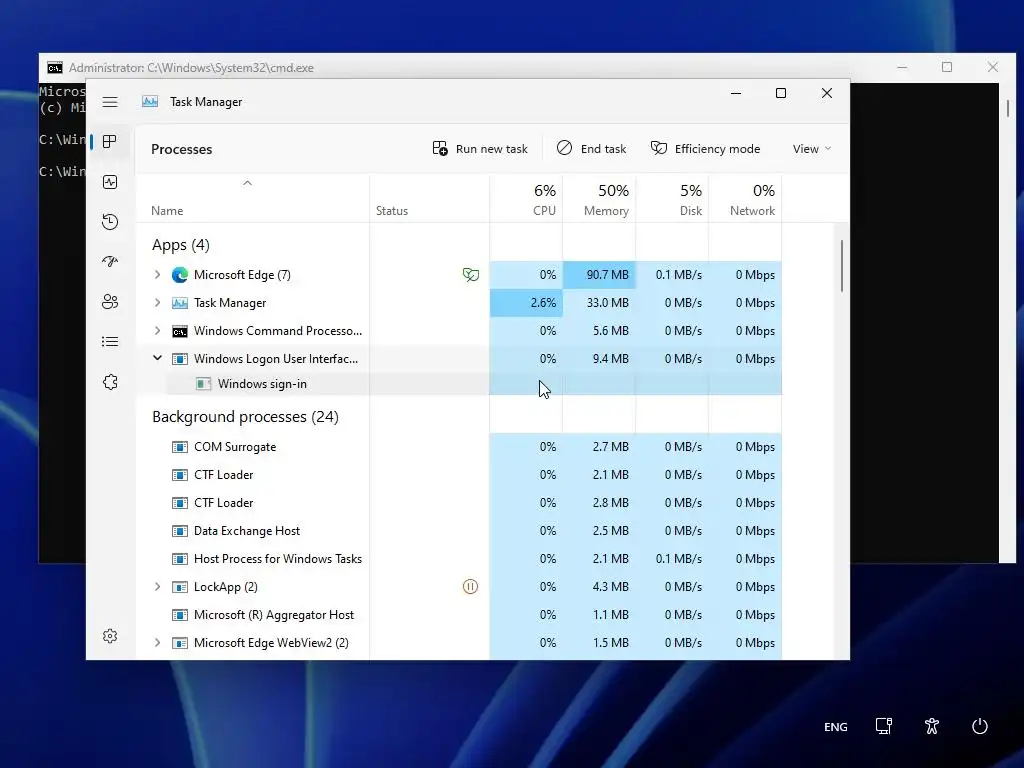This screenshot has height=768, width=1024.
Task: Expand the LockApp (2) process group
Action: [157, 587]
